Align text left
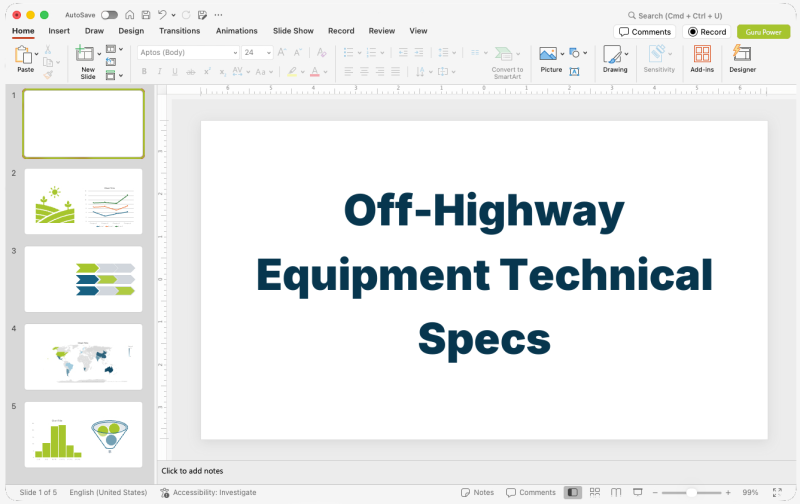Screen dimensions: 800x504 pos(348,71)
